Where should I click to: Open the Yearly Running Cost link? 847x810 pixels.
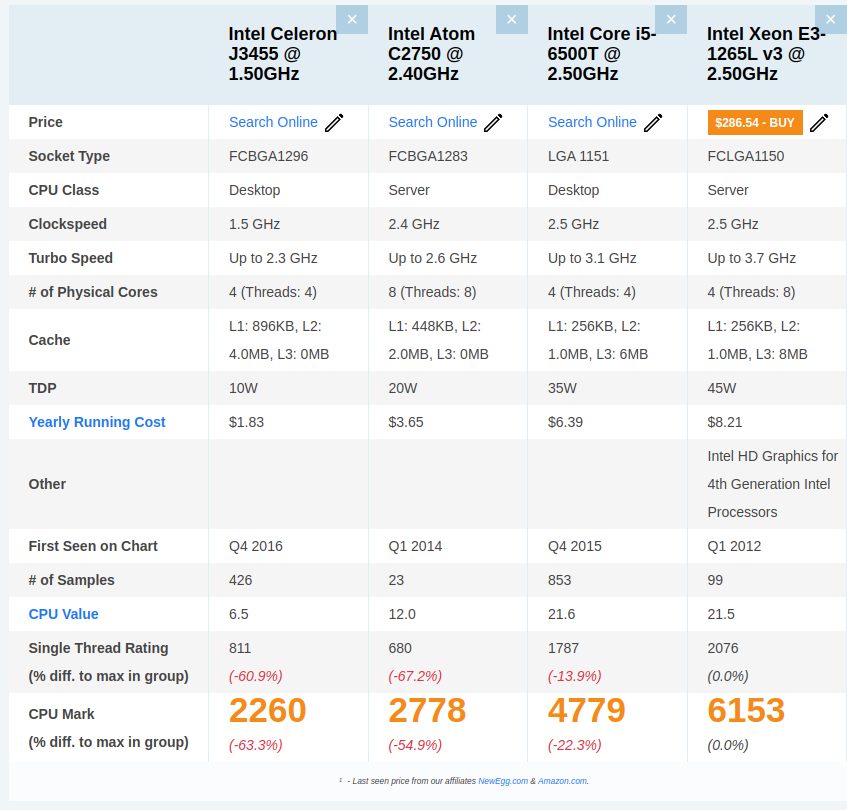97,422
